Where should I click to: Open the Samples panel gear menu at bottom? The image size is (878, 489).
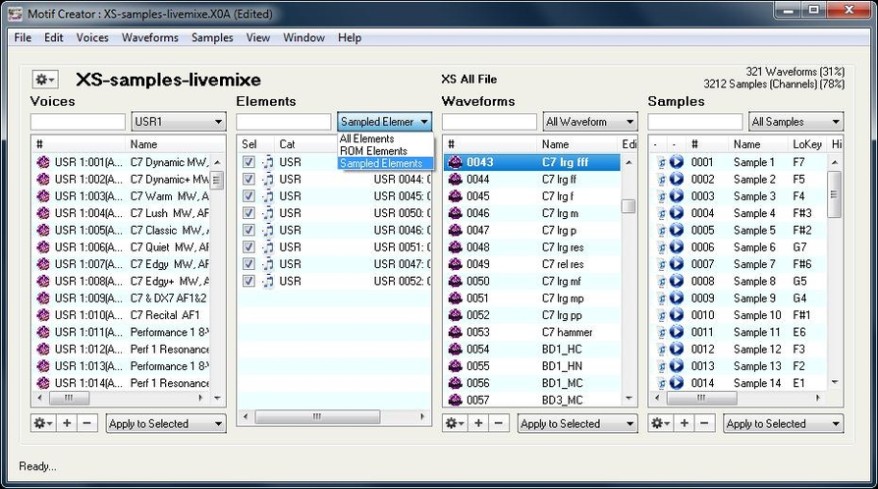pyautogui.click(x=660, y=423)
